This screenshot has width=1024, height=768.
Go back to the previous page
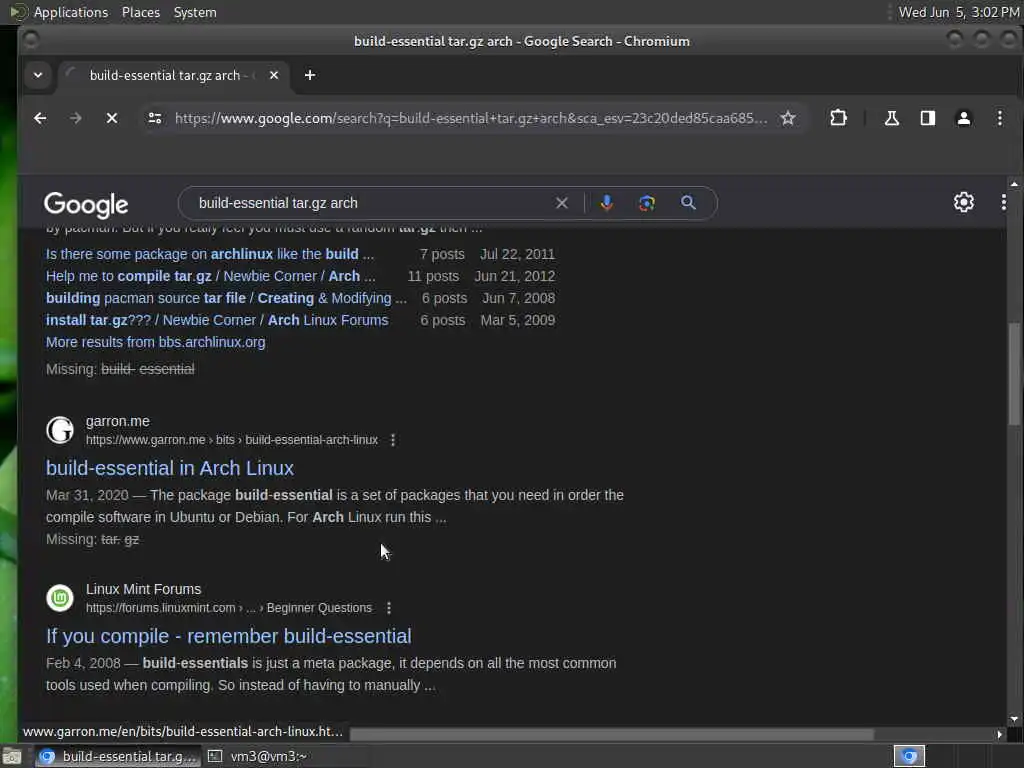coord(40,118)
